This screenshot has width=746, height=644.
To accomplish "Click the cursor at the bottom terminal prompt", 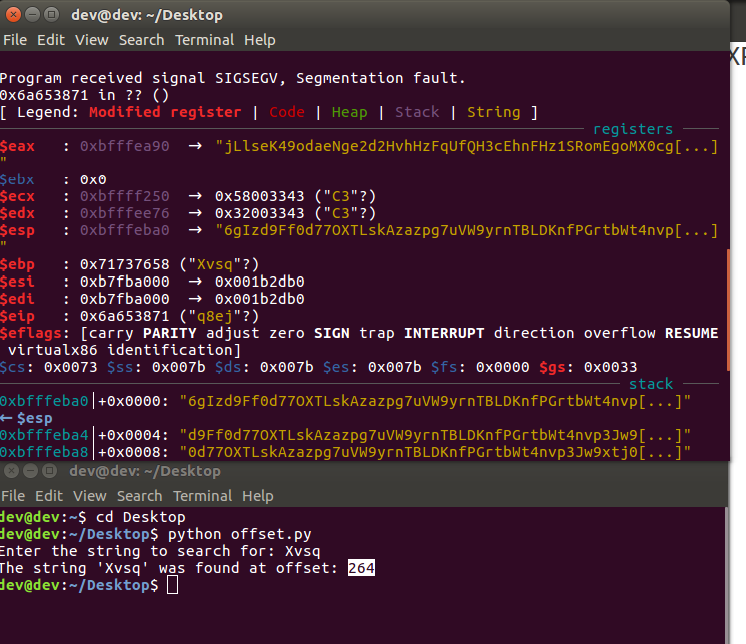I will click(173, 585).
